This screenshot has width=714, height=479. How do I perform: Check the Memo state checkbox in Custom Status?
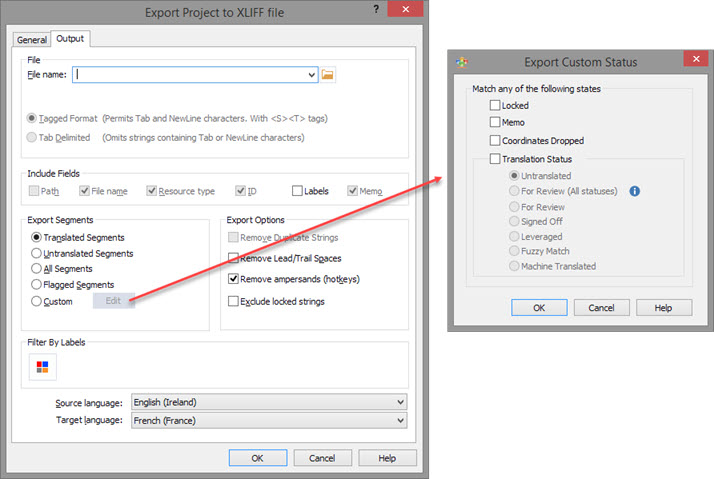(495, 122)
